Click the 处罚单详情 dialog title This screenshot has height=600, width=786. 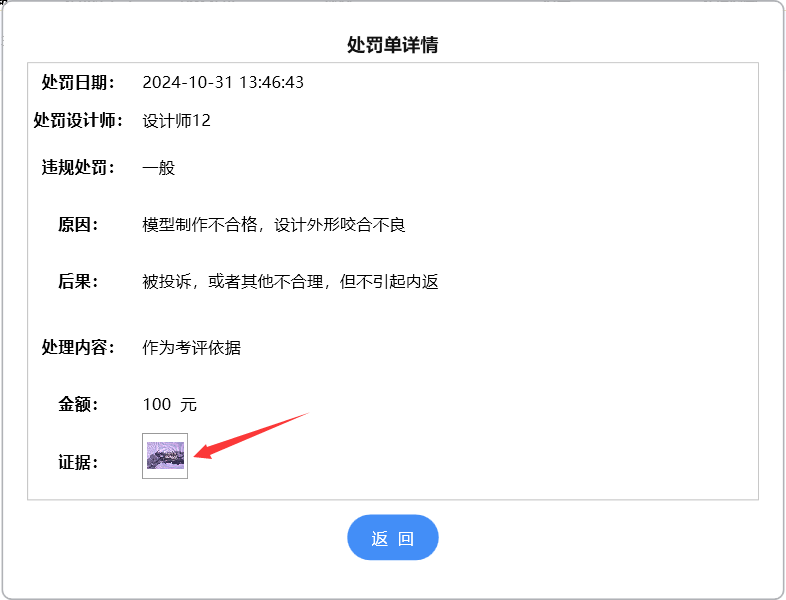392,45
